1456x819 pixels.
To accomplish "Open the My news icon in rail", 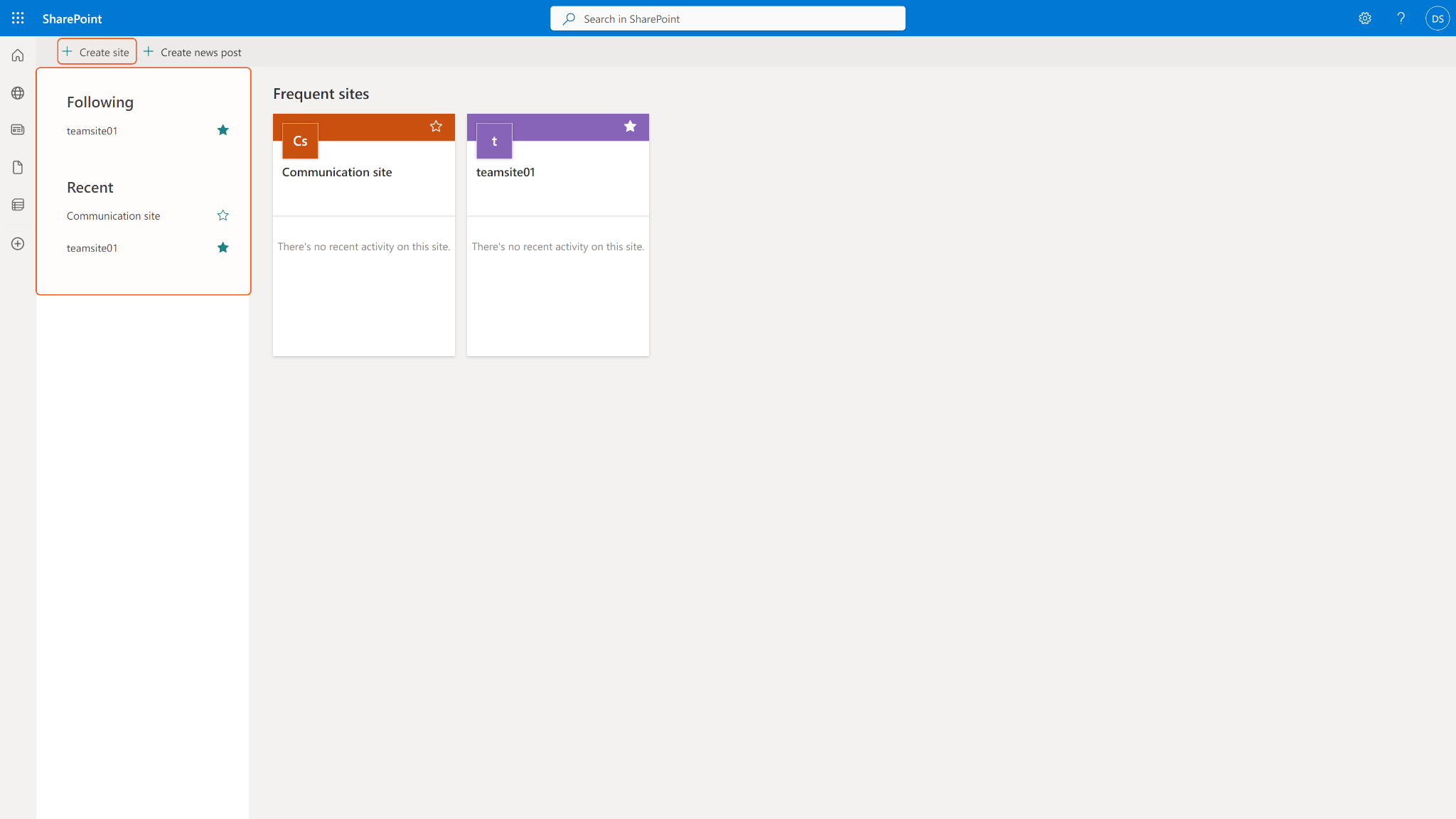I will 18,129.
